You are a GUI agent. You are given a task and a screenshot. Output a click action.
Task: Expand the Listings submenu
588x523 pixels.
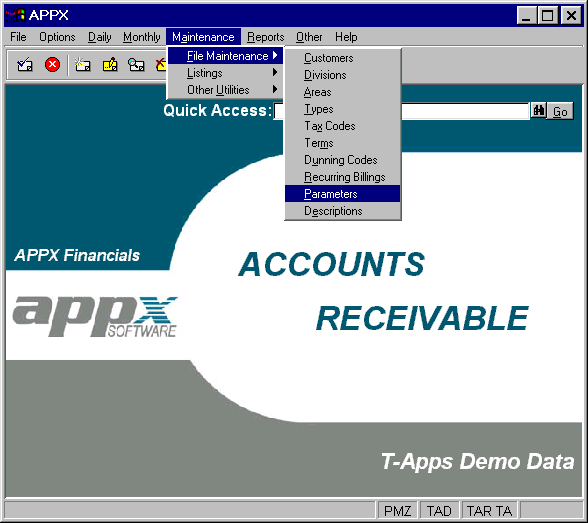pos(225,73)
